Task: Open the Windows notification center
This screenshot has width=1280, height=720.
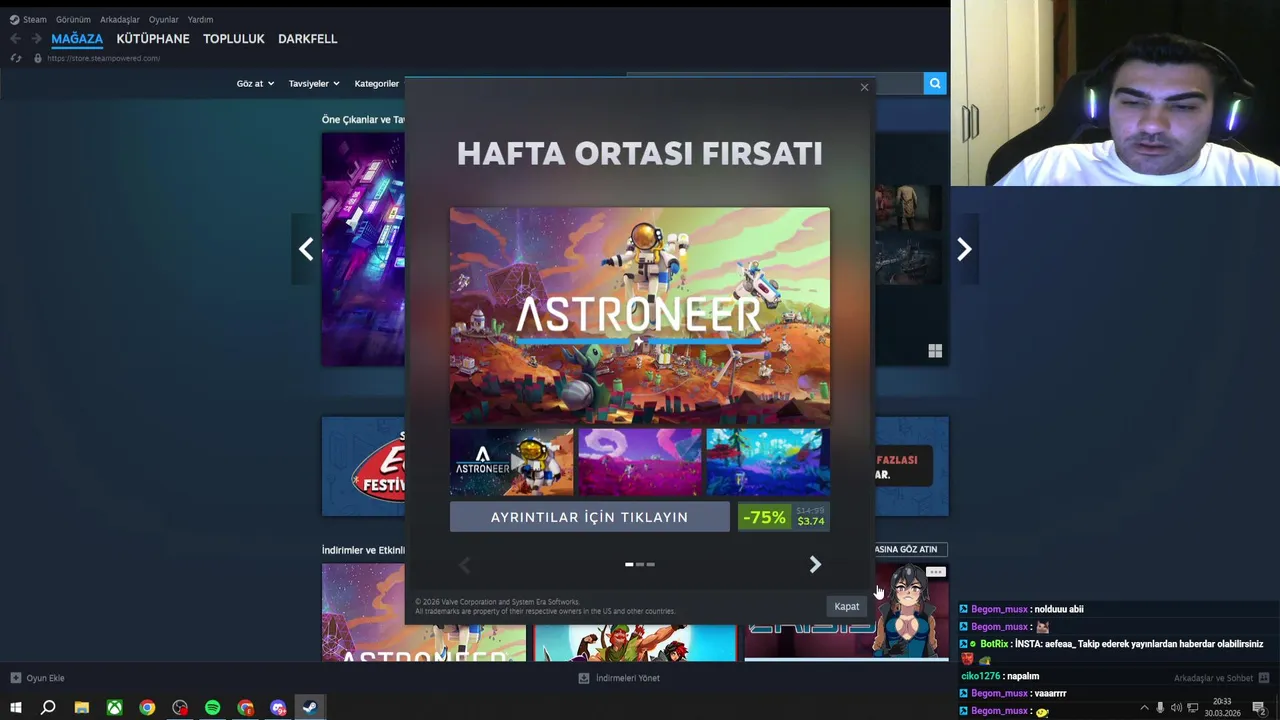Action: coord(1259,708)
